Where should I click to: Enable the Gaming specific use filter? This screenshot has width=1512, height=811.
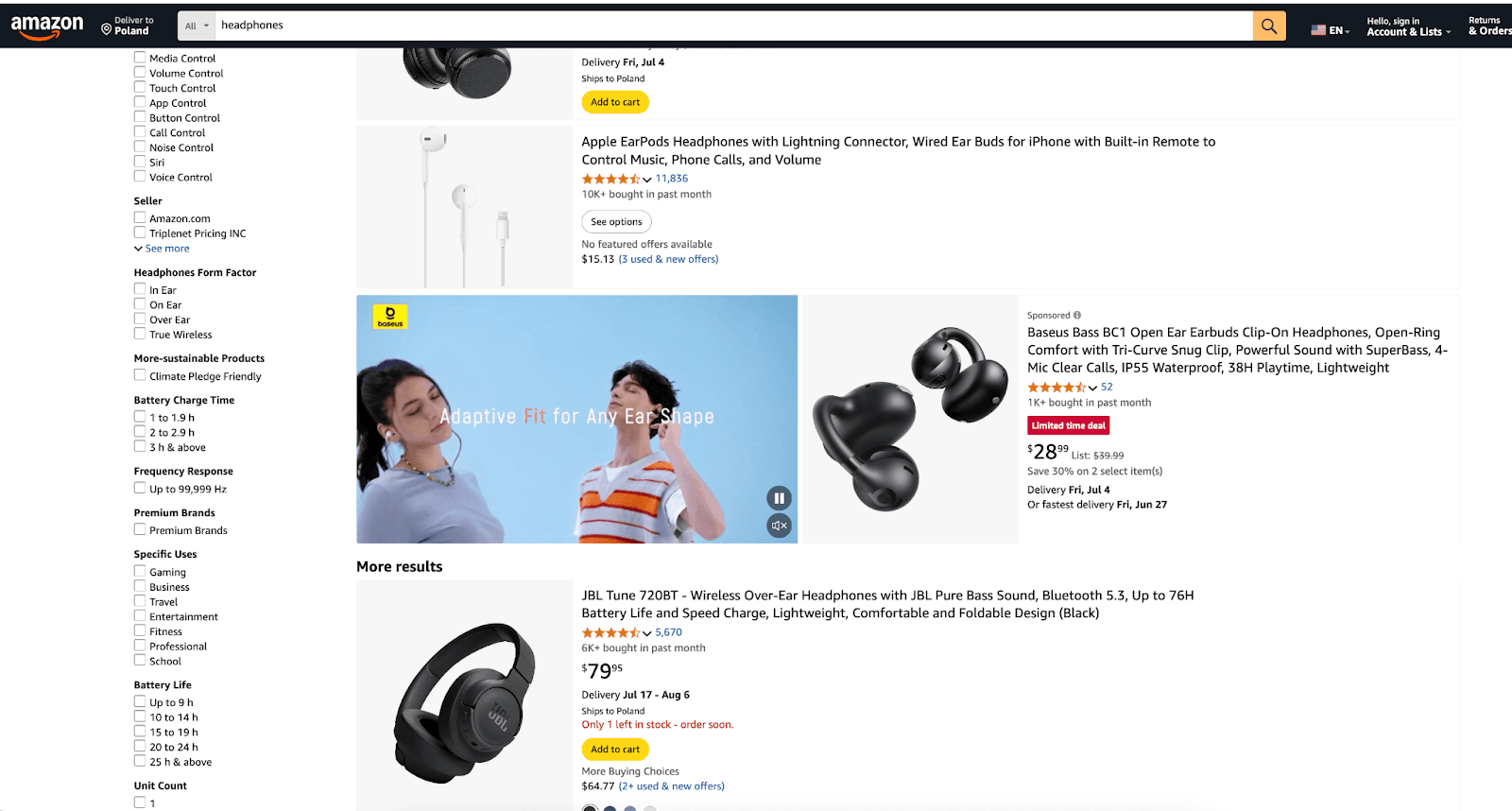pyautogui.click(x=139, y=571)
